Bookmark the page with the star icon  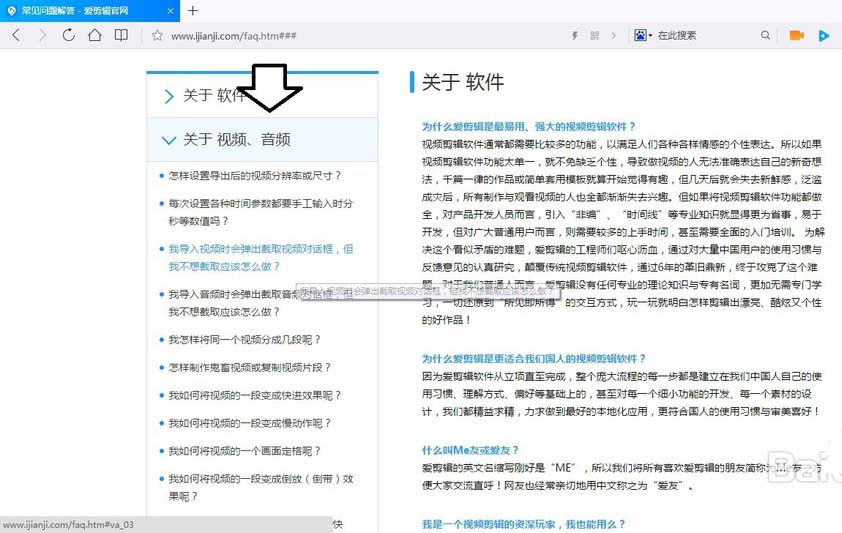tap(157, 36)
